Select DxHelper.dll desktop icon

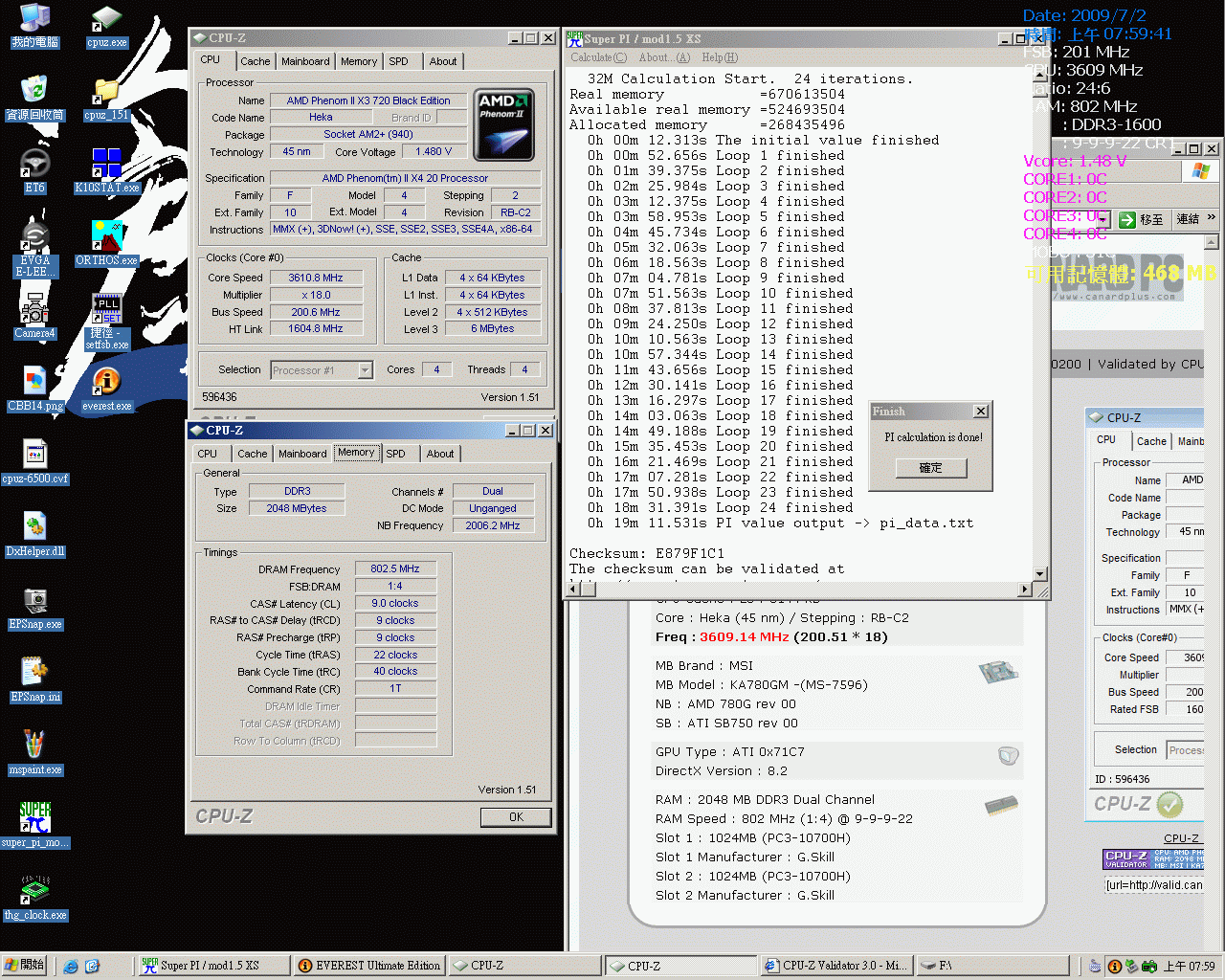[34, 535]
